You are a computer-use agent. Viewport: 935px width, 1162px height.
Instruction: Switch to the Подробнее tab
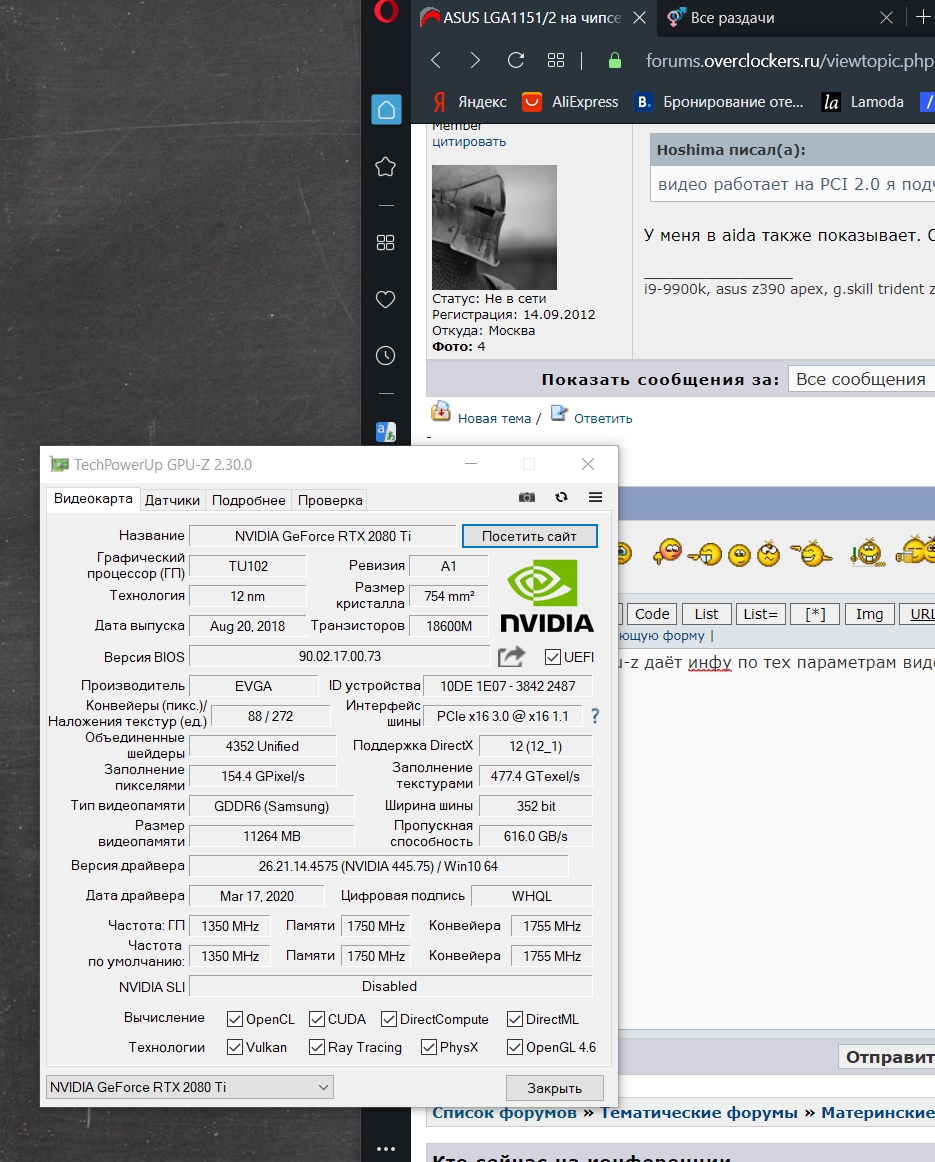(x=248, y=500)
